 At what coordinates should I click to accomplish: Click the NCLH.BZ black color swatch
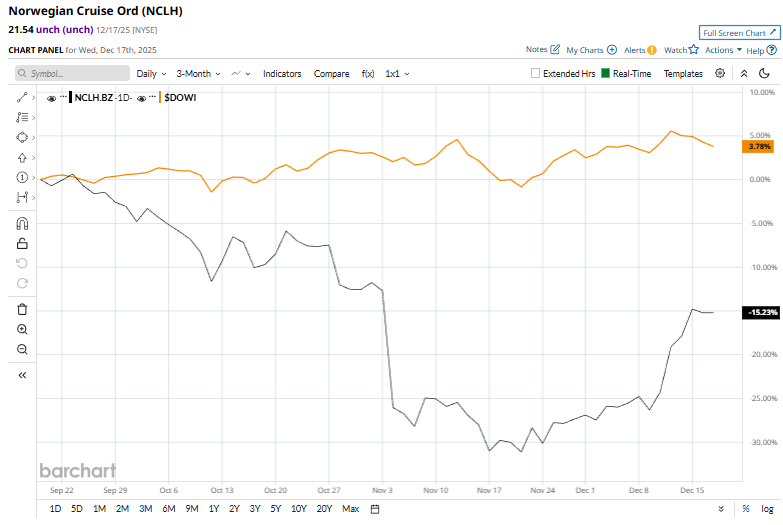70,97
